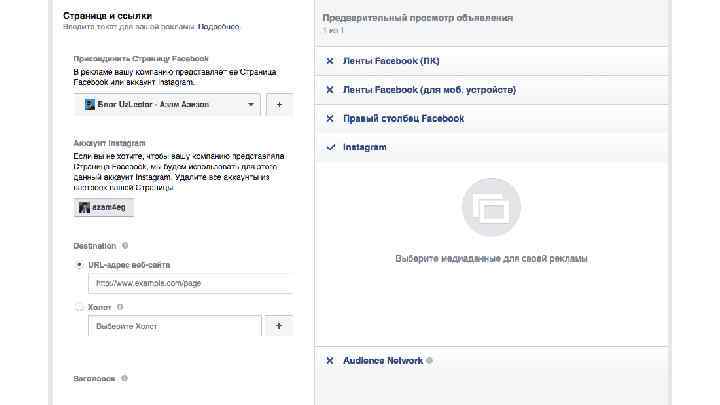This screenshot has height=405, width=720.
Task: Expand the Правый столбец Facebook preview section
Action: 403,119
